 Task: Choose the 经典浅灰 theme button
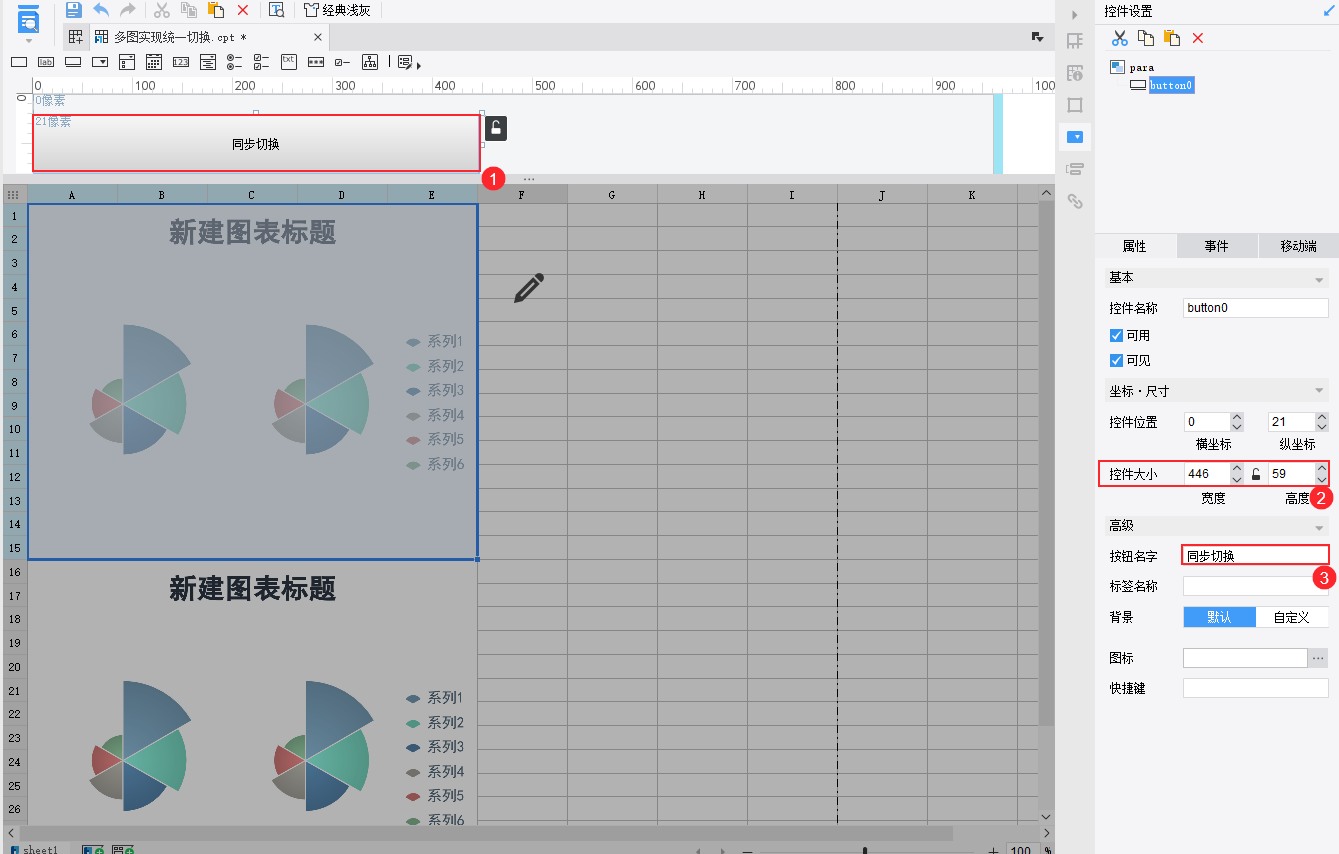pyautogui.click(x=337, y=10)
